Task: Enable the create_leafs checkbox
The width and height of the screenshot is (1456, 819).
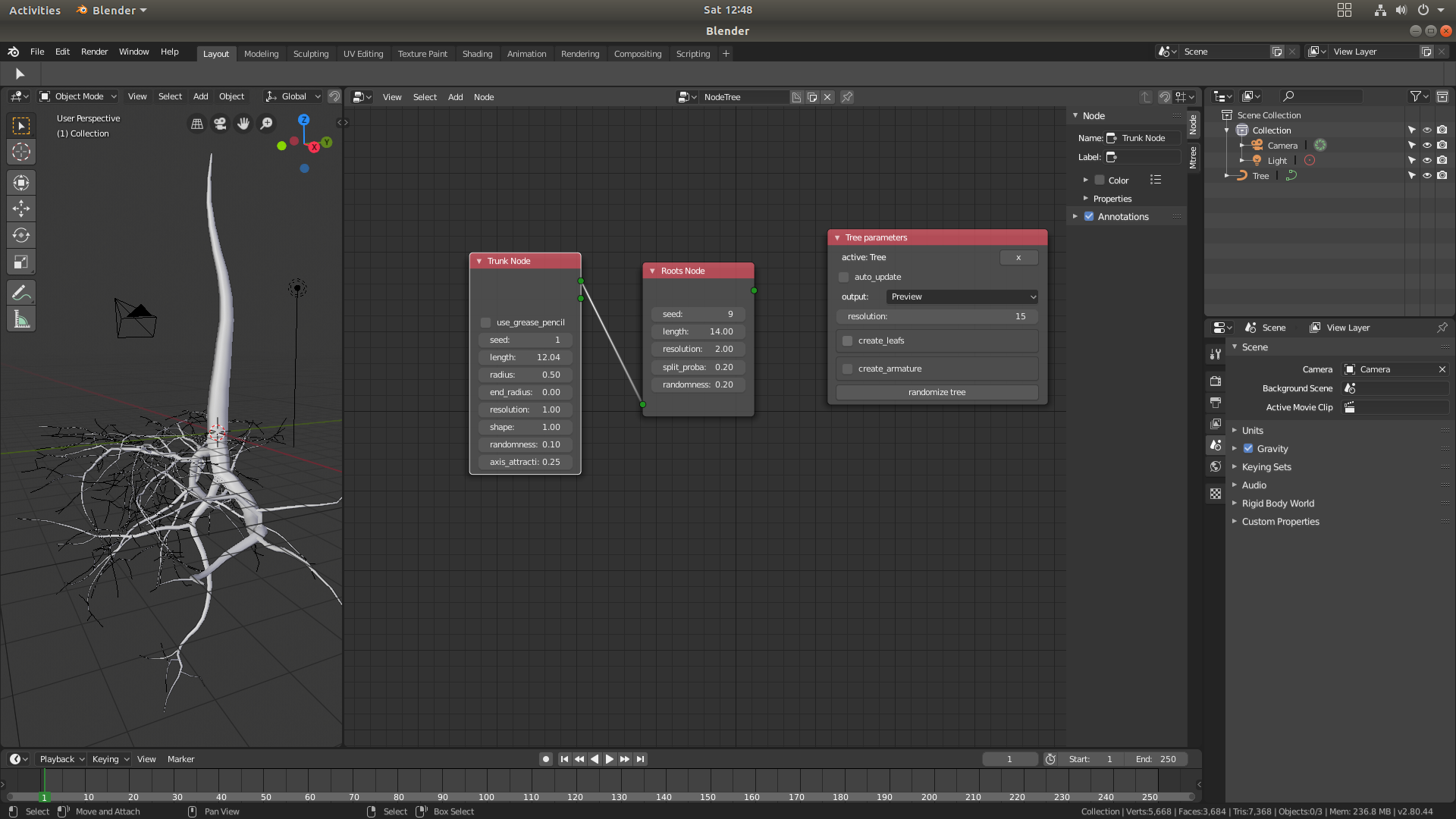Action: 847,340
